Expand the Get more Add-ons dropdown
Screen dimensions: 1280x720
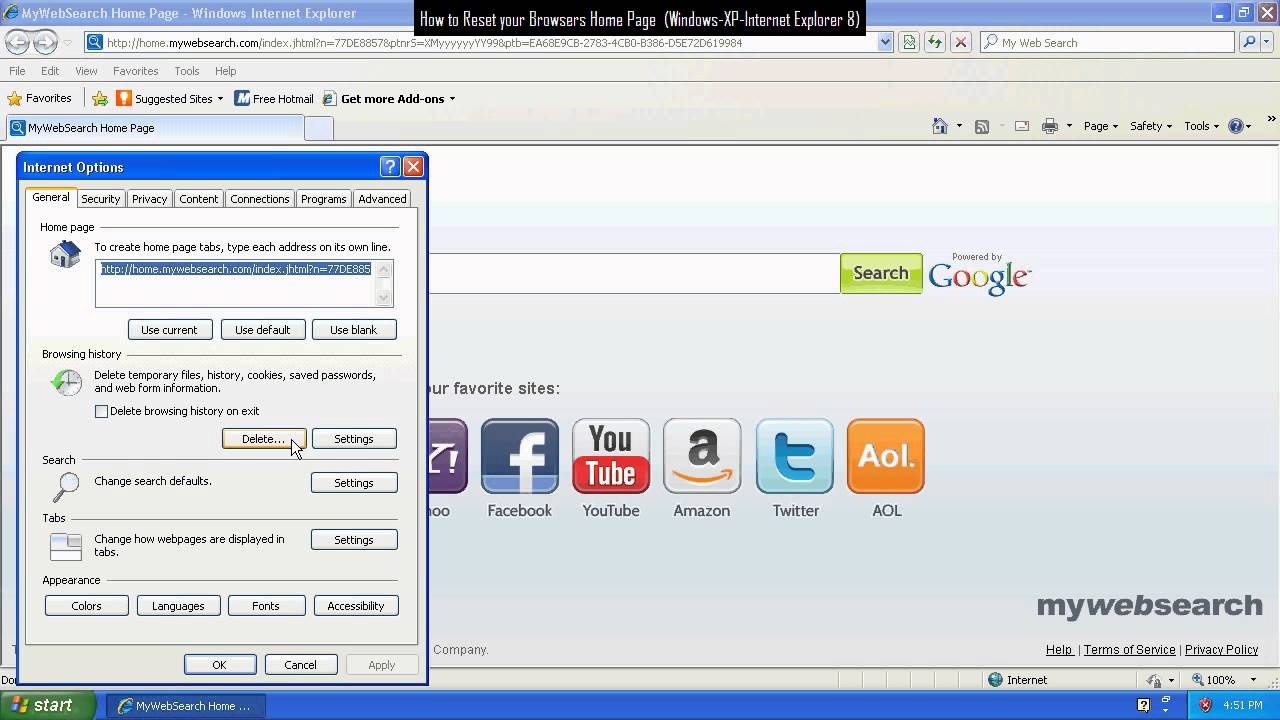pos(452,99)
